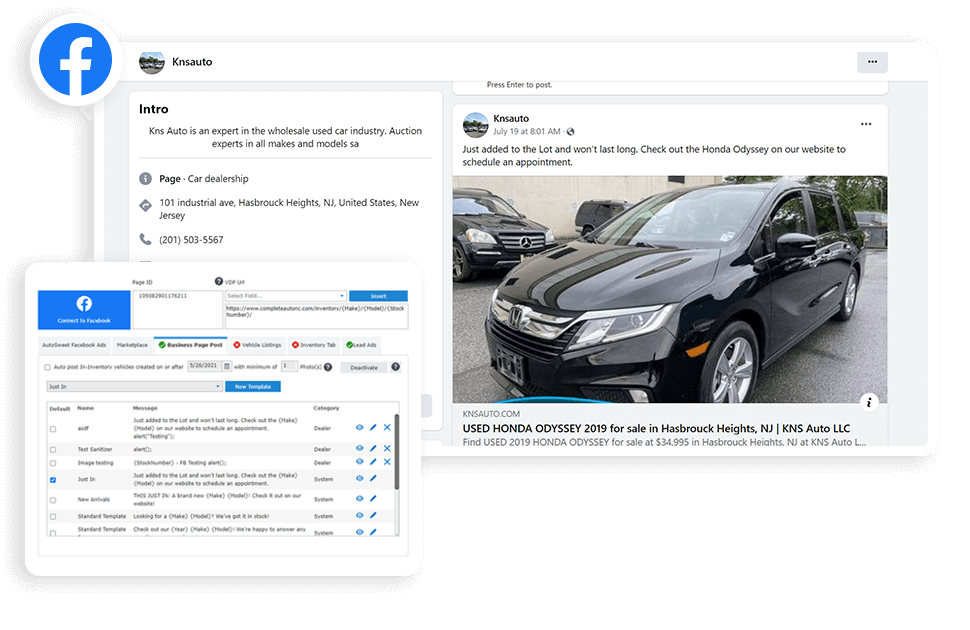
Task: Open the Honda Odyssey post options menu
Action: pyautogui.click(x=866, y=124)
